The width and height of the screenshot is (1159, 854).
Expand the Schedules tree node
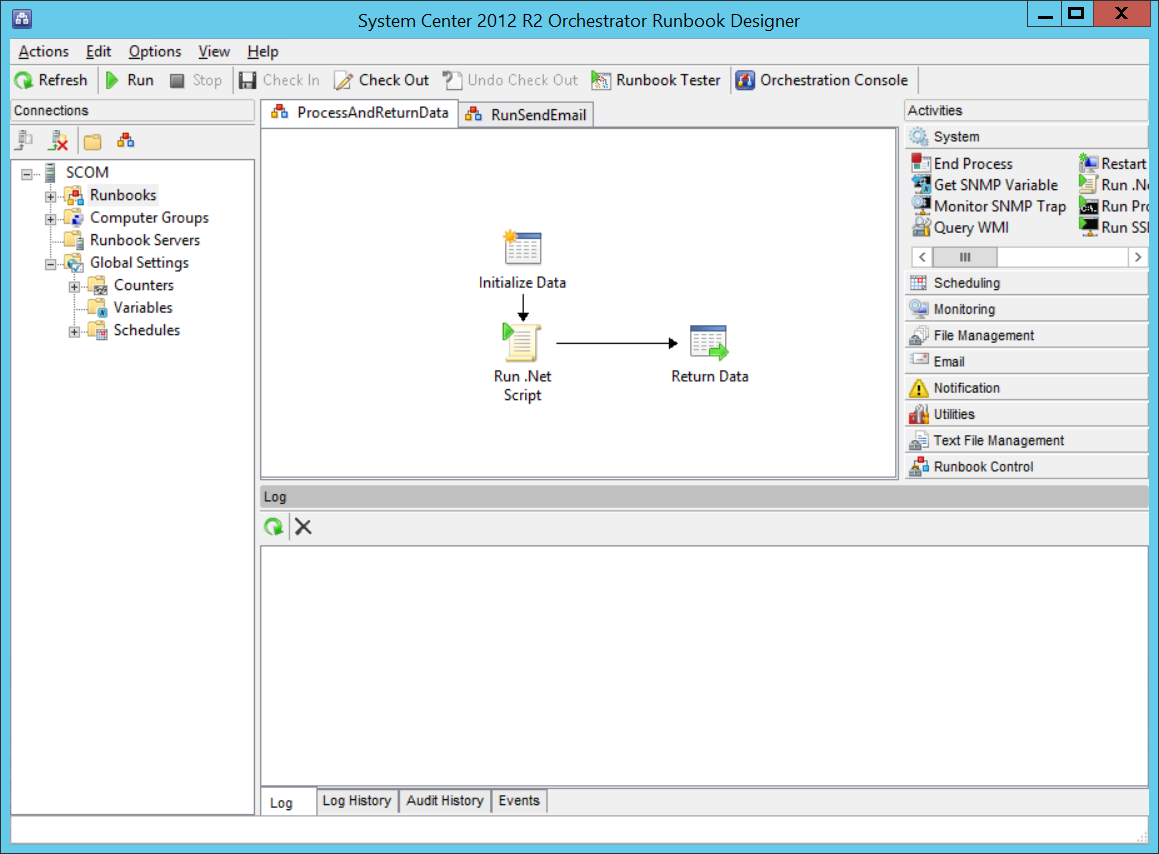coord(74,332)
